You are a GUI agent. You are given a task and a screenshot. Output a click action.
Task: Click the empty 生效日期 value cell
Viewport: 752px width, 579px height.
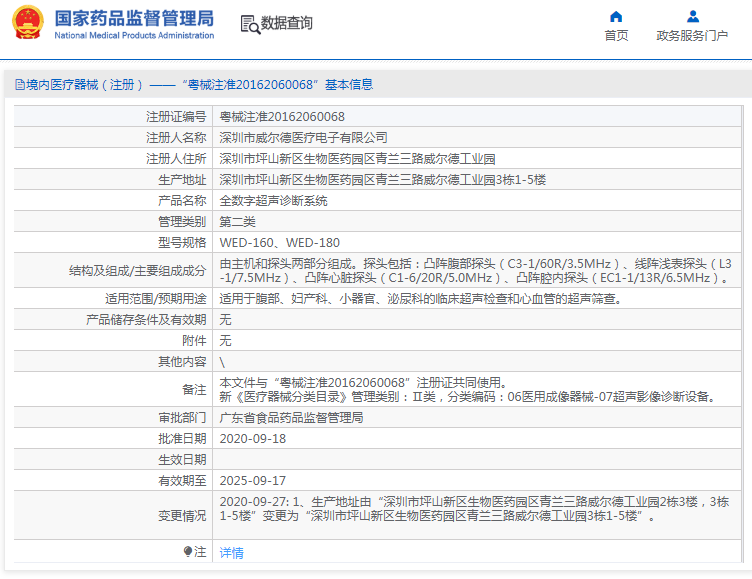pyautogui.click(x=477, y=460)
